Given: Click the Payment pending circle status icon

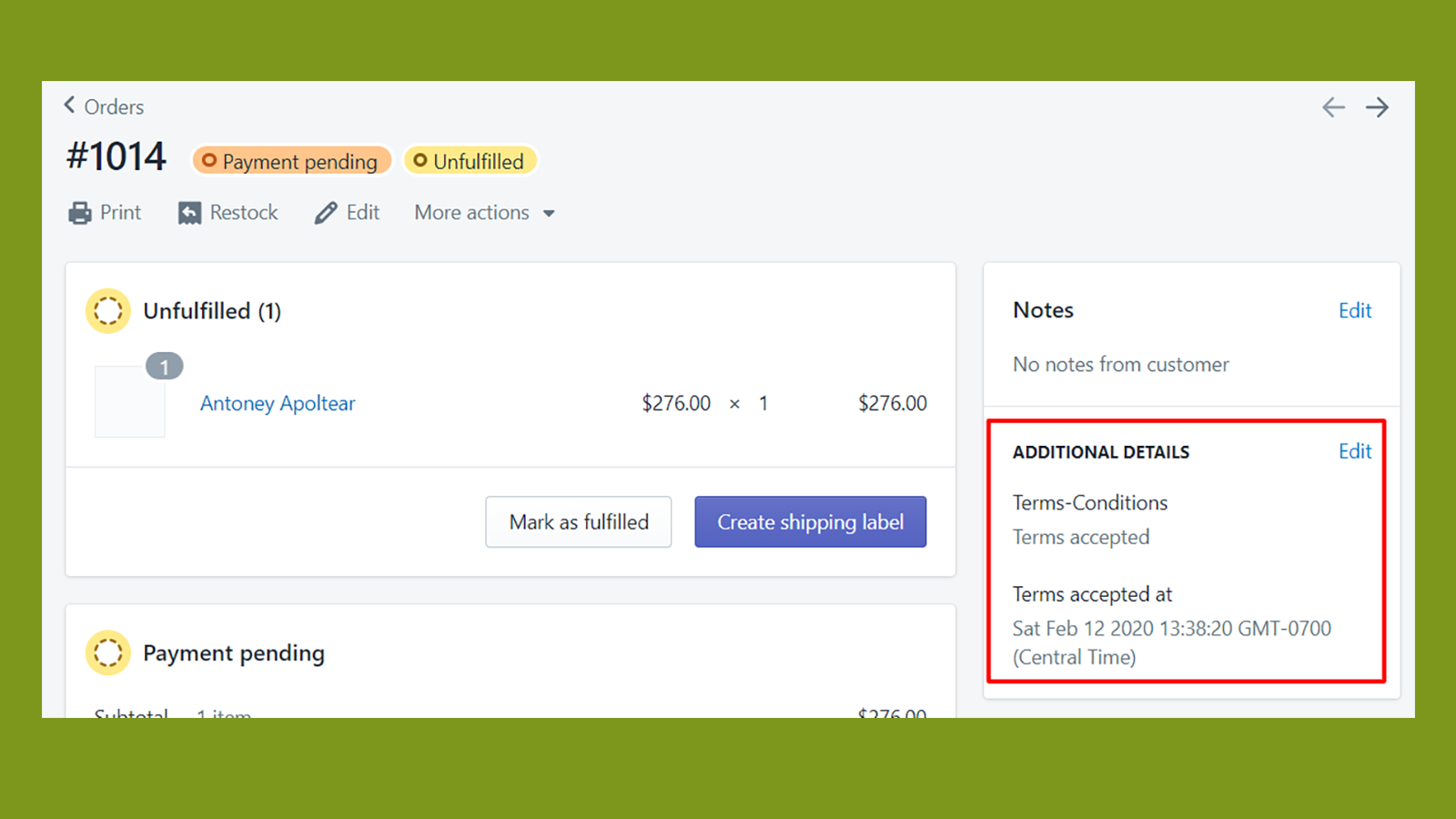Looking at the screenshot, I should 108,652.
